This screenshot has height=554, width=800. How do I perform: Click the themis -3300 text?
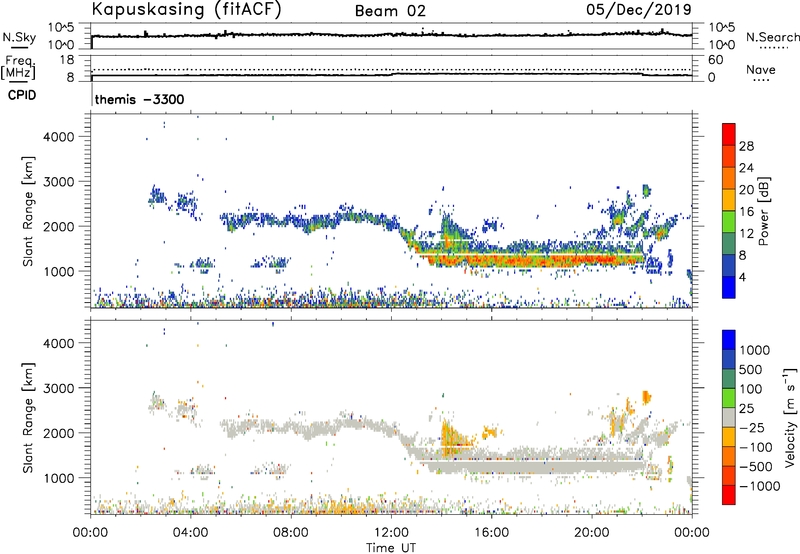pyautogui.click(x=139, y=99)
